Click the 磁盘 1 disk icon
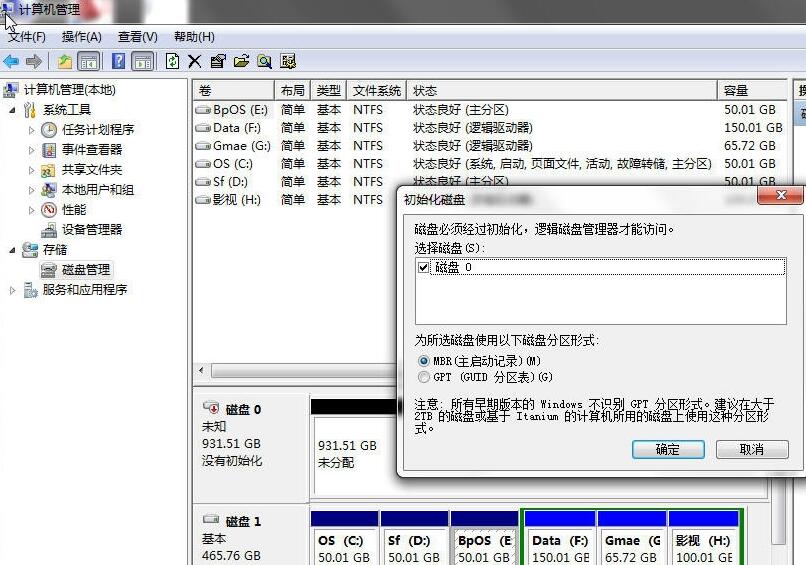This screenshot has width=806, height=565. pyautogui.click(x=211, y=519)
